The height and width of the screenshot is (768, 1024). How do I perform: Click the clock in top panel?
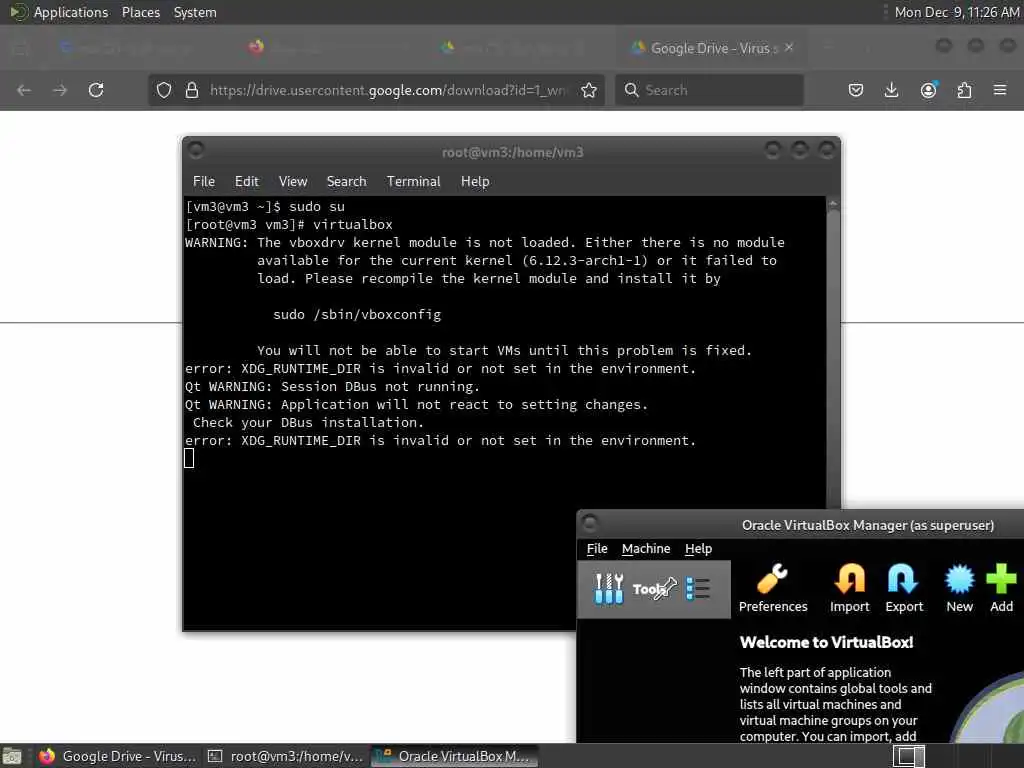point(957,12)
